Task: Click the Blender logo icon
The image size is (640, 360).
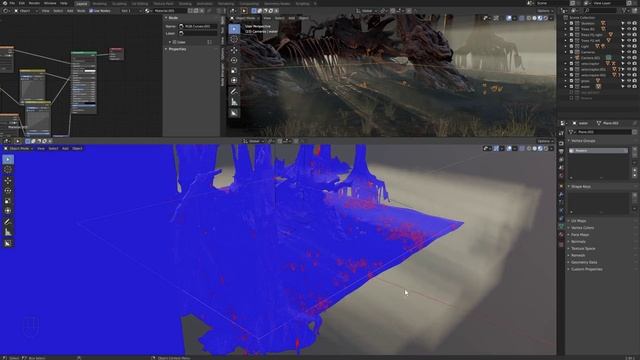Action: pyautogui.click(x=4, y=3)
